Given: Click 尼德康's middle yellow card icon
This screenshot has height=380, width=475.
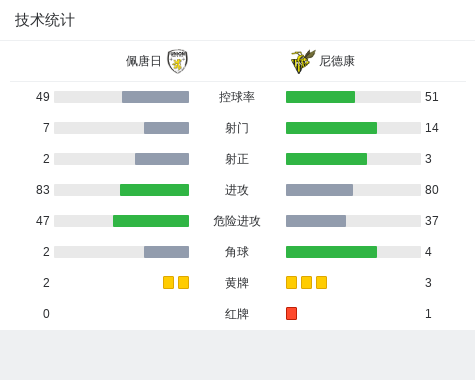Looking at the screenshot, I should (x=306, y=282).
